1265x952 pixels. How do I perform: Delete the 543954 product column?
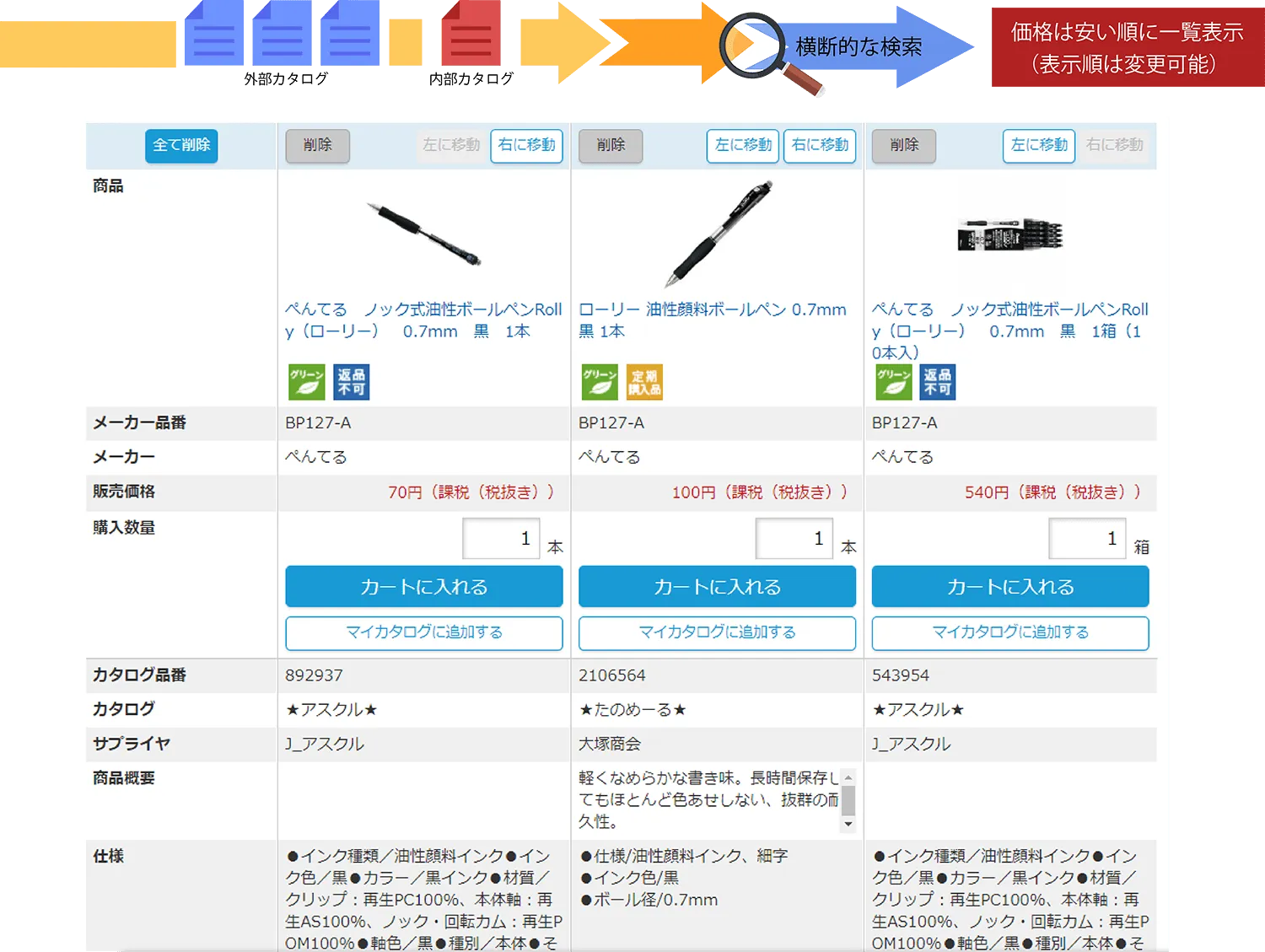point(904,146)
